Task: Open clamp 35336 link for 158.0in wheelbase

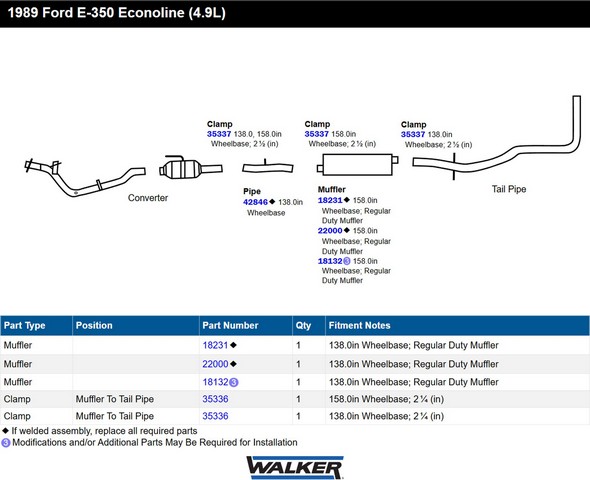Action: tap(215, 399)
